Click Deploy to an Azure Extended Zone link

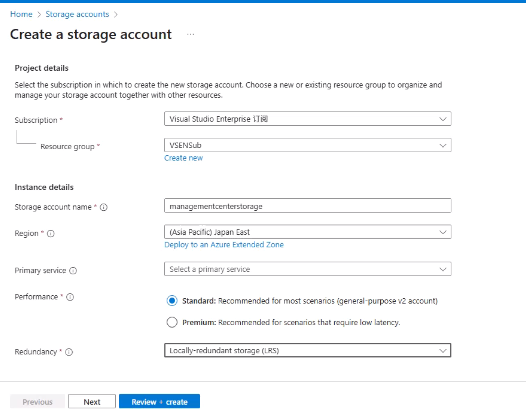pos(224,245)
